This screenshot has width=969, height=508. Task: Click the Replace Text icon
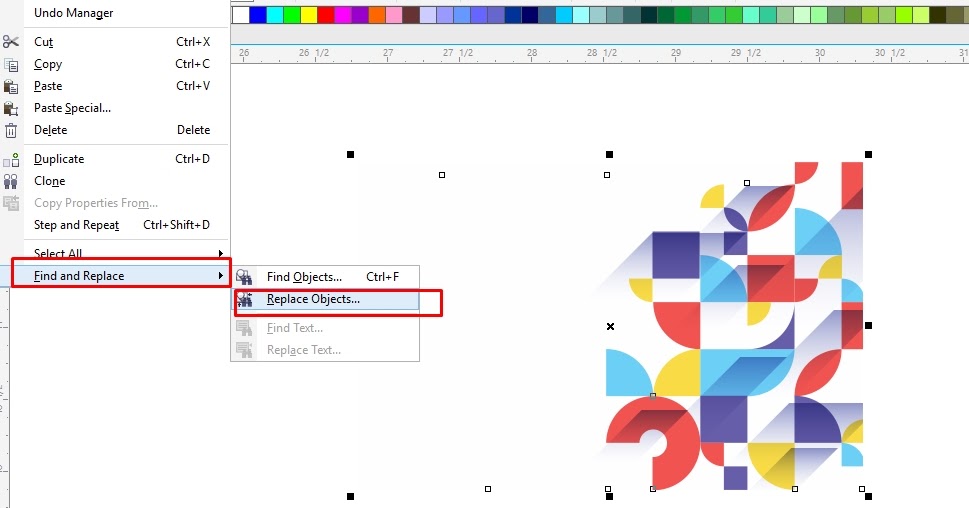[244, 350]
